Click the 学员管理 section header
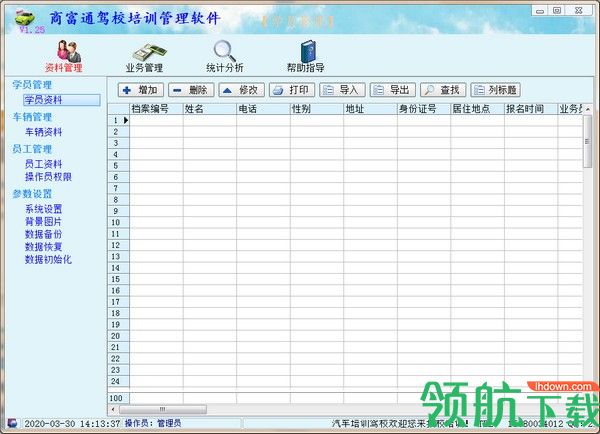The width and height of the screenshot is (600, 434). 32,85
